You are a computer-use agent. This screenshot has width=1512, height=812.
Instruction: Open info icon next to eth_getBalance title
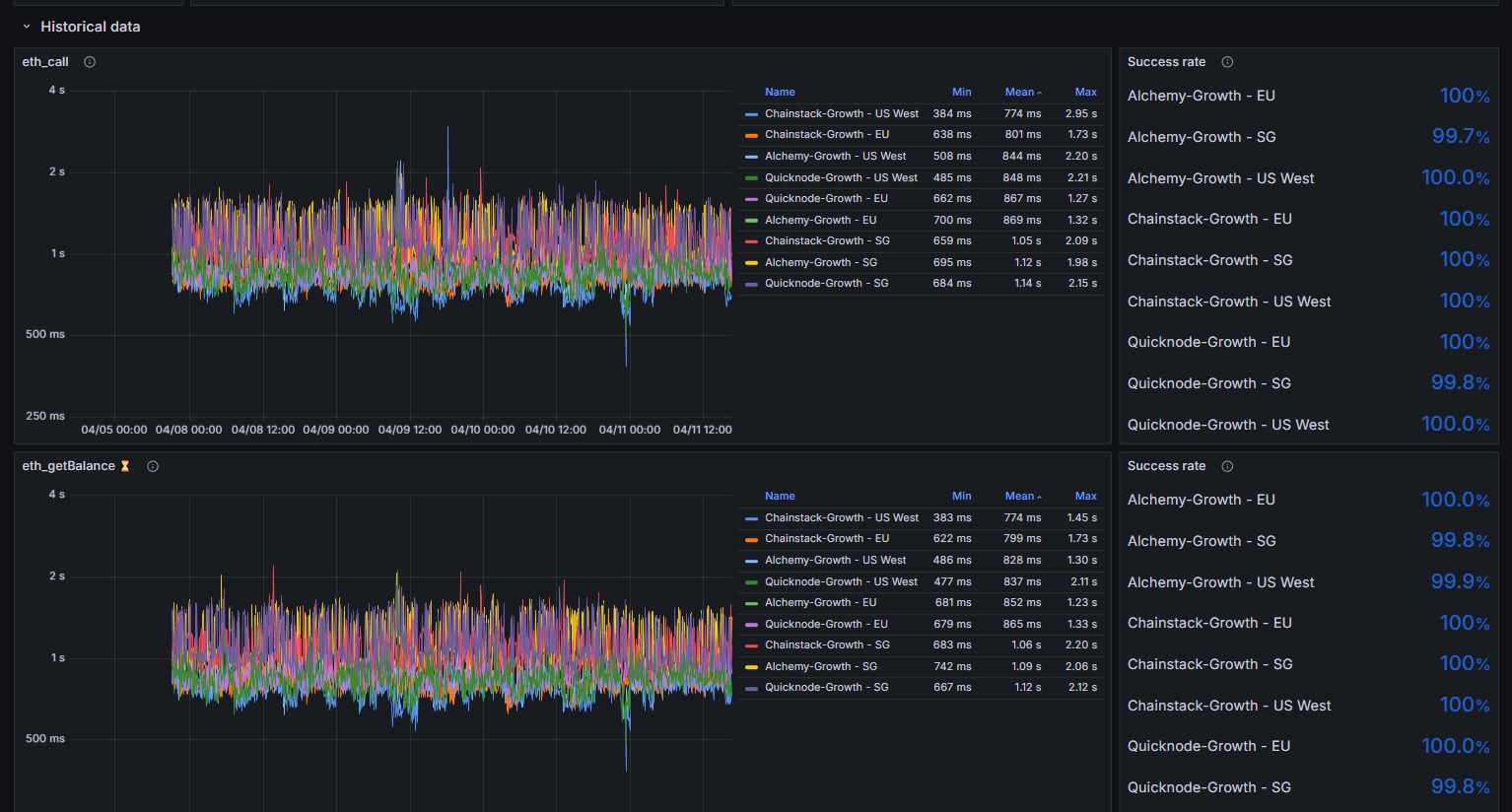pos(153,466)
